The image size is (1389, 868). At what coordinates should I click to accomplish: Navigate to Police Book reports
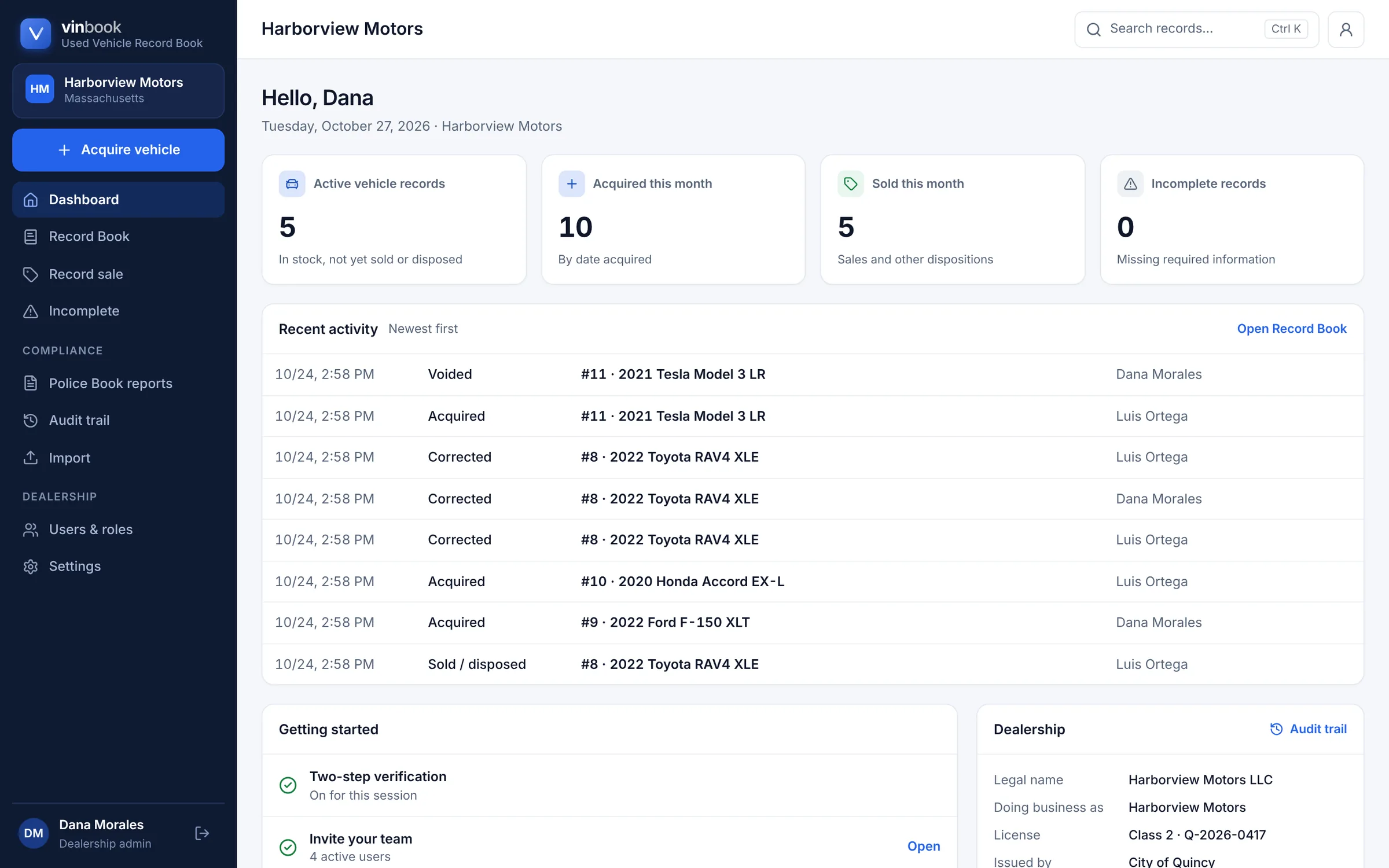pos(118,383)
